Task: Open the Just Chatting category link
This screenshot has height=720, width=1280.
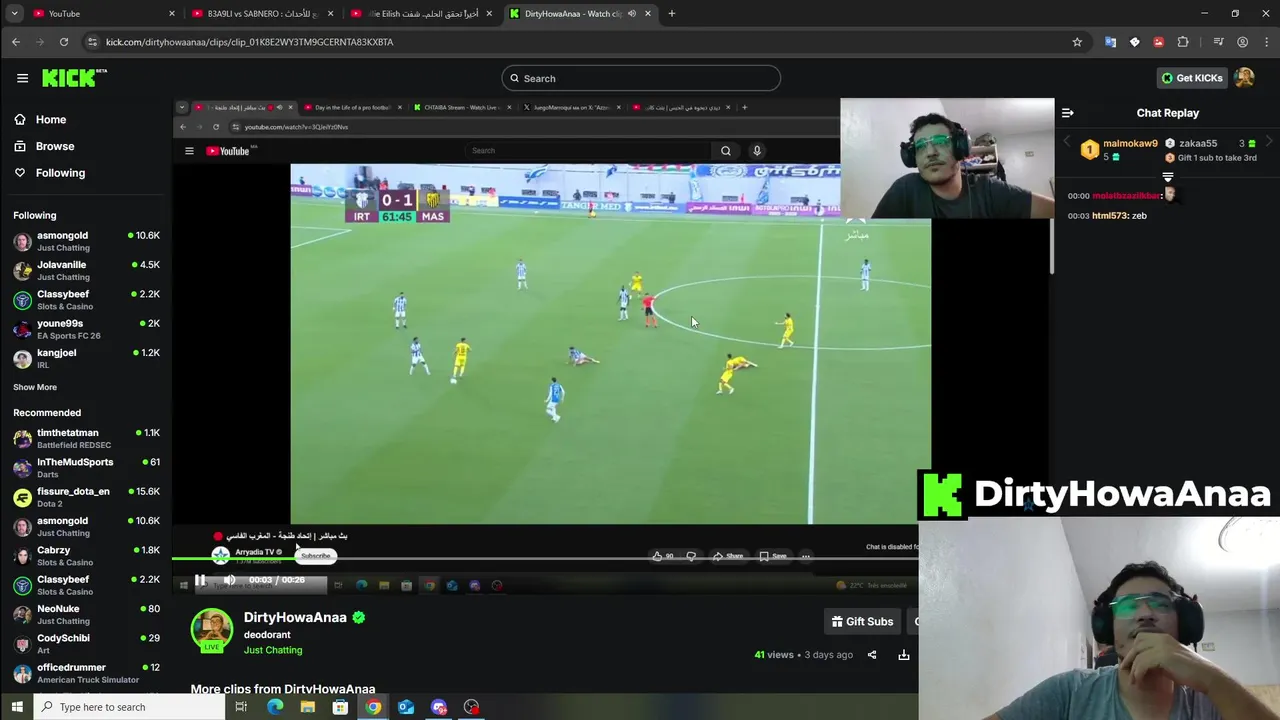Action: point(273,650)
